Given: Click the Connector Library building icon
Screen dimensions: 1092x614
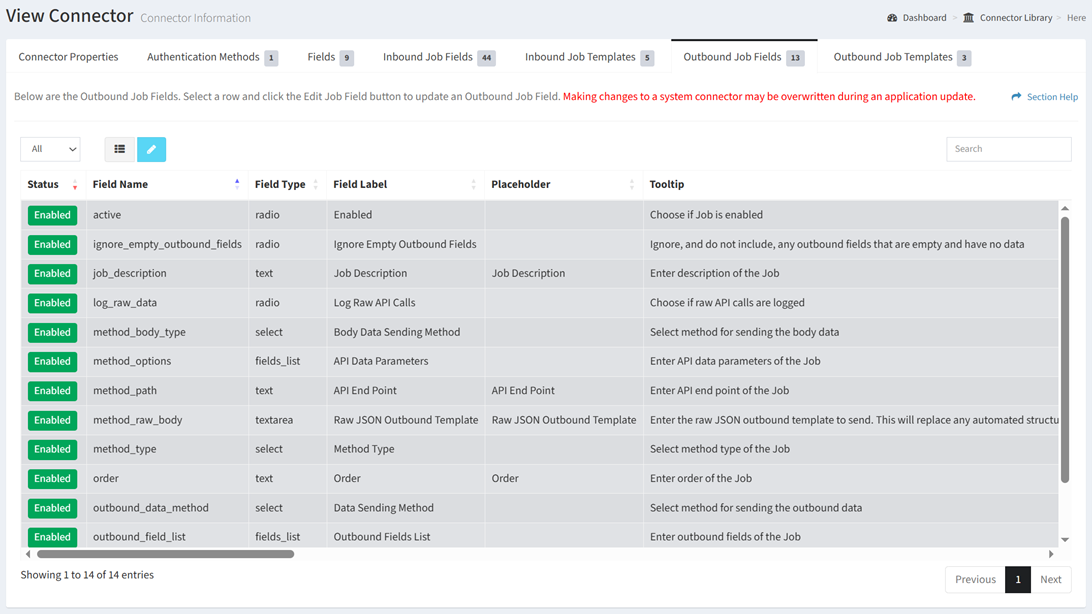Looking at the screenshot, I should coord(968,18).
